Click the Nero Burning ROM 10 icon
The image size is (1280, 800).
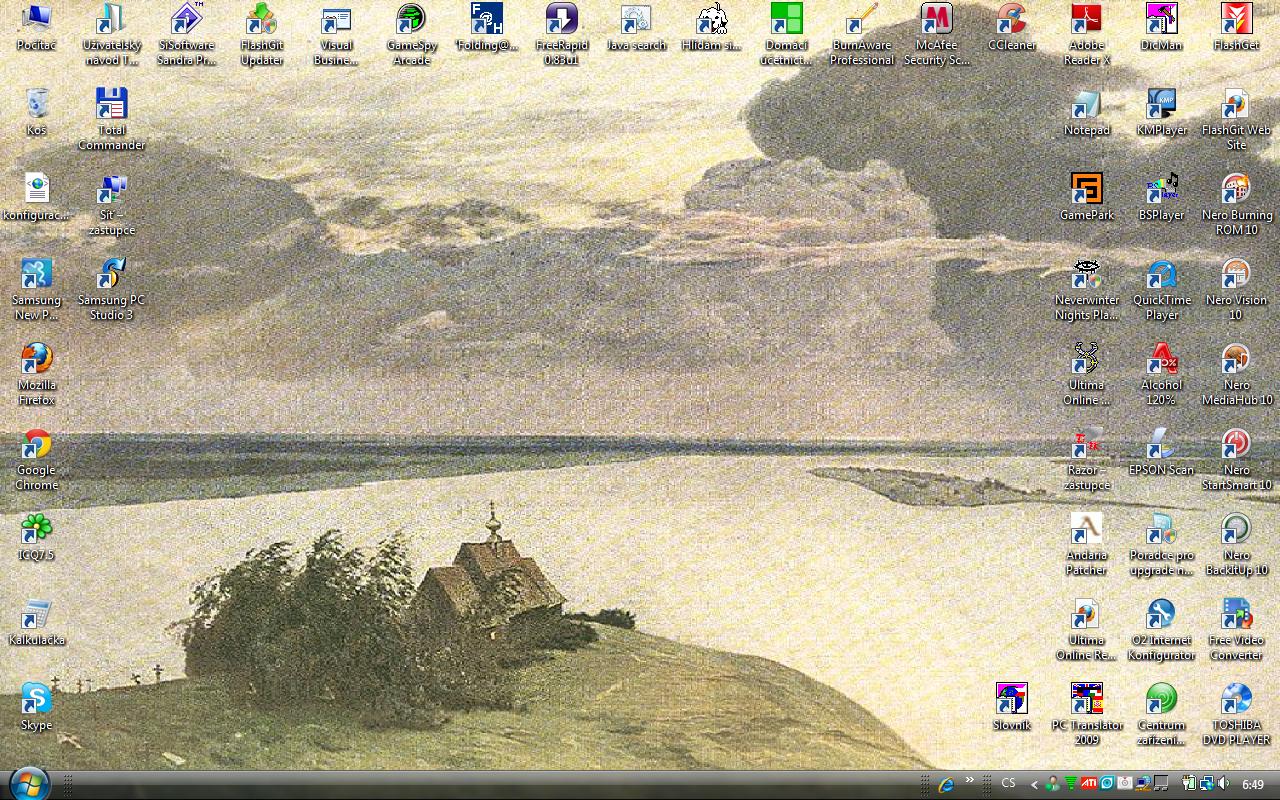coord(1236,190)
